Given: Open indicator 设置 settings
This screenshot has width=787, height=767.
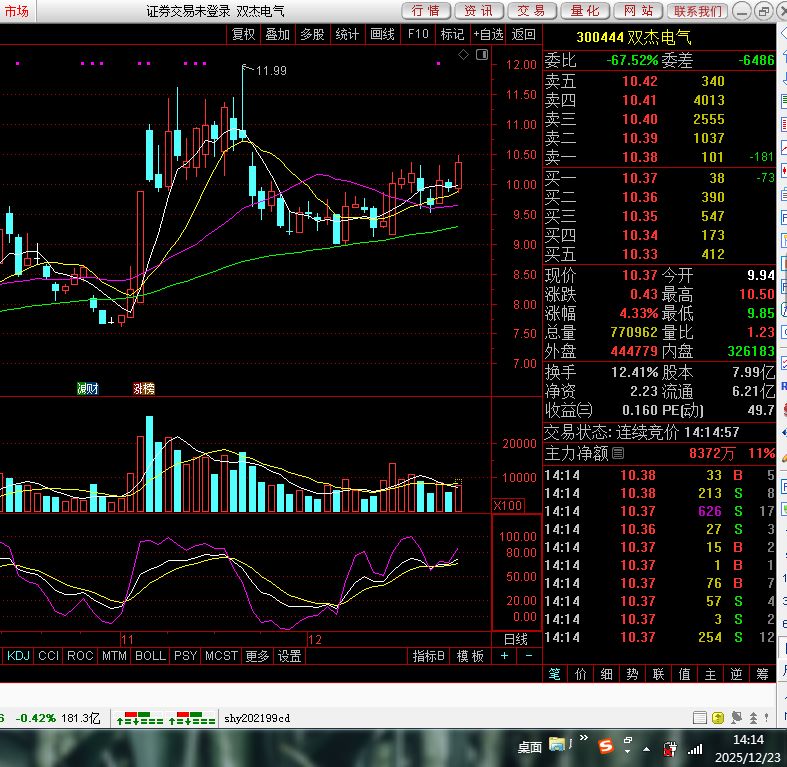Looking at the screenshot, I should [x=290, y=656].
